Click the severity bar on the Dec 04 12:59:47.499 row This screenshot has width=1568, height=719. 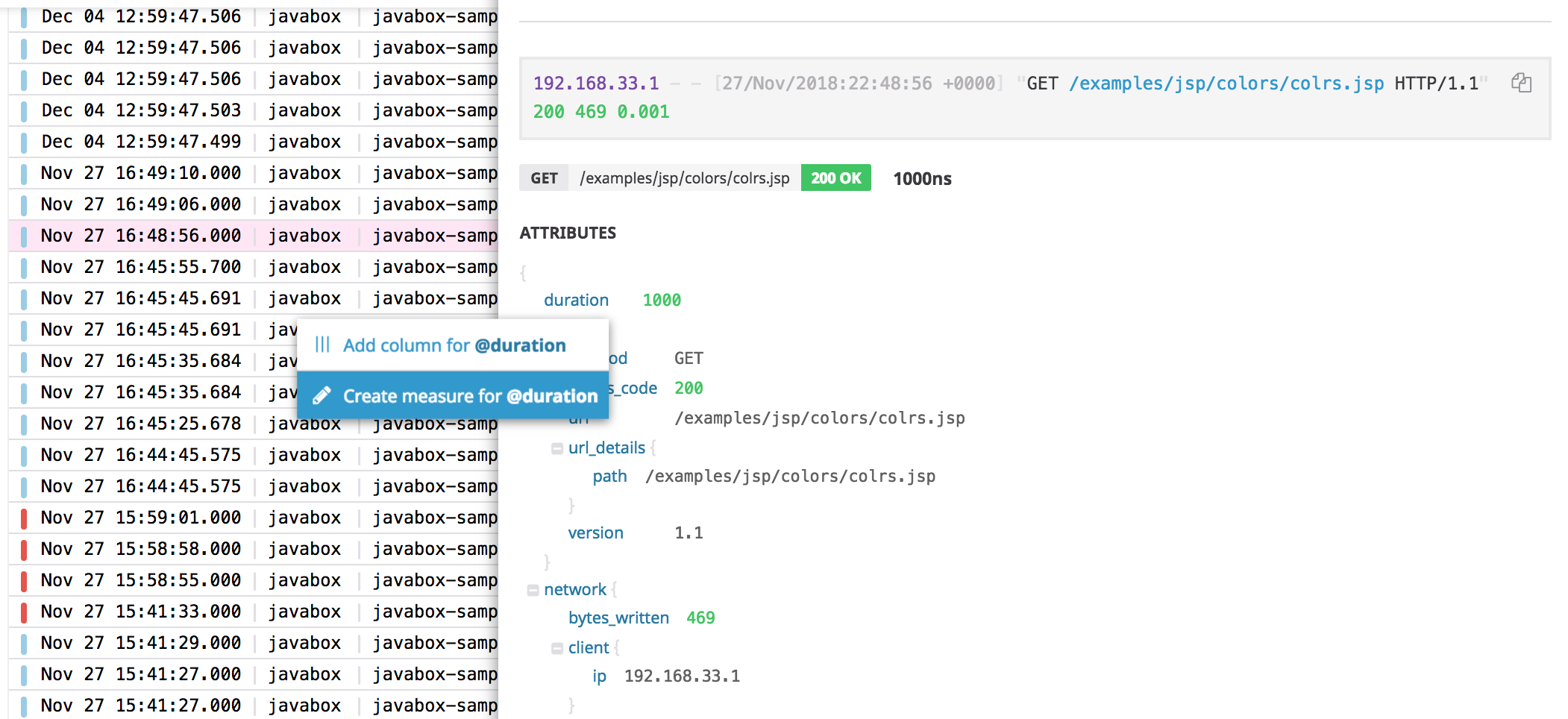tap(22, 141)
